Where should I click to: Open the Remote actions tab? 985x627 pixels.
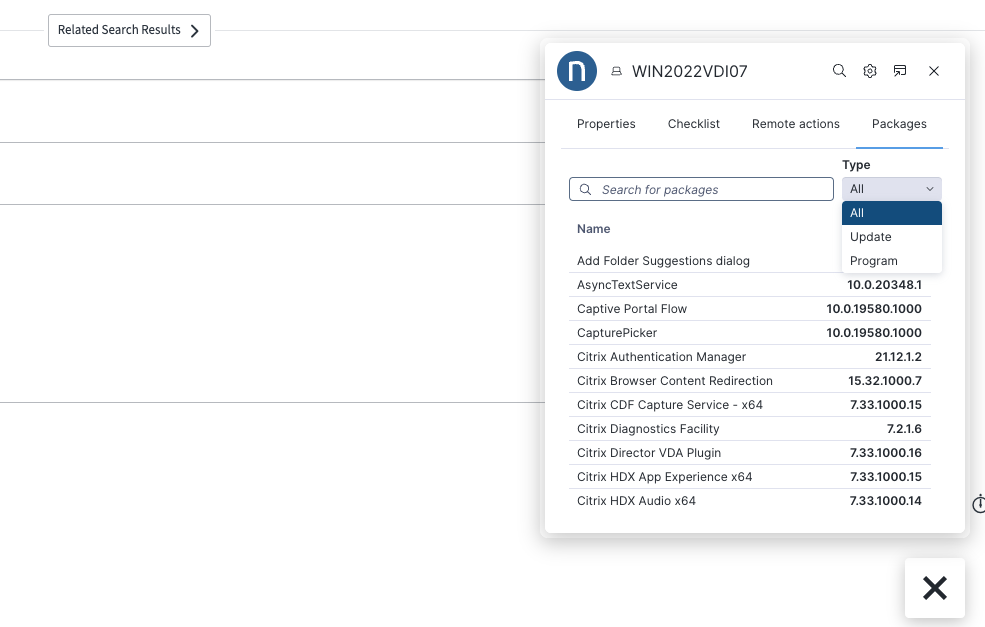click(x=795, y=124)
